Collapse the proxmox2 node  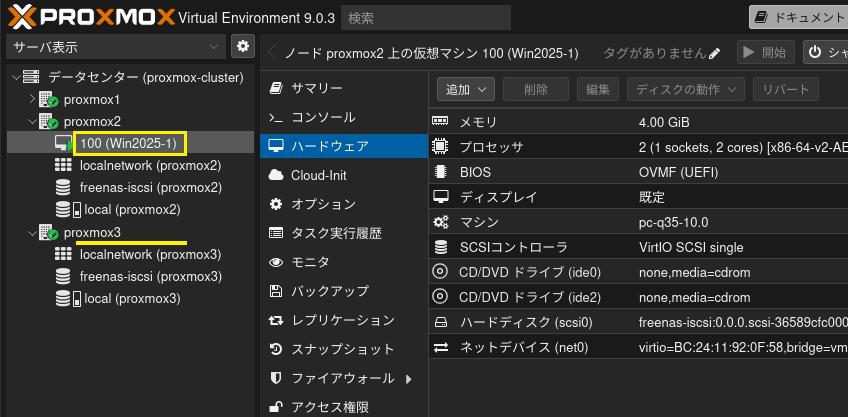[33, 122]
